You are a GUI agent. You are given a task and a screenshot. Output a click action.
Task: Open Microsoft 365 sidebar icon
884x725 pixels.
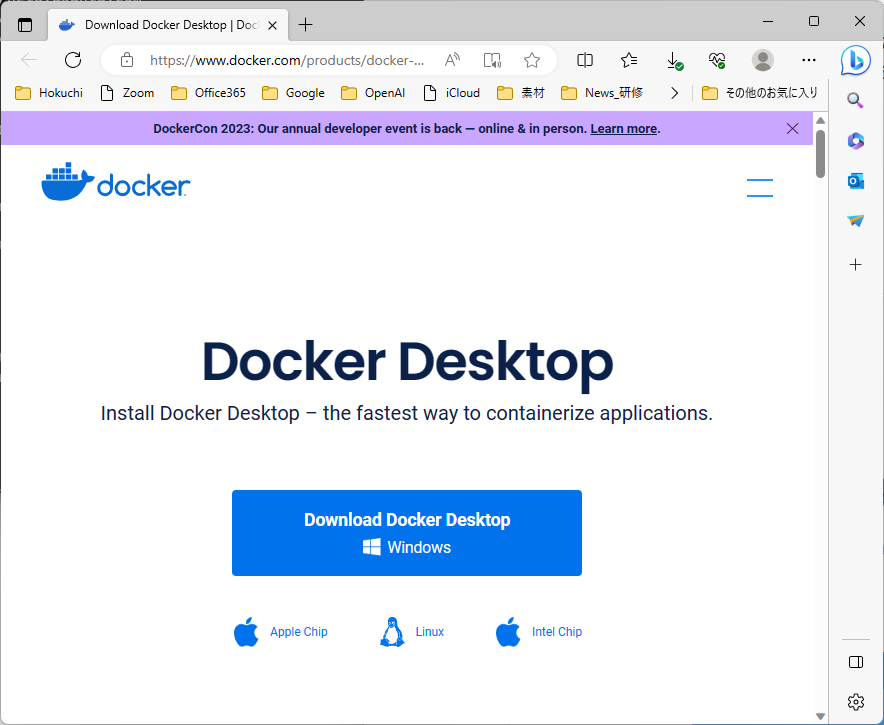(x=855, y=140)
